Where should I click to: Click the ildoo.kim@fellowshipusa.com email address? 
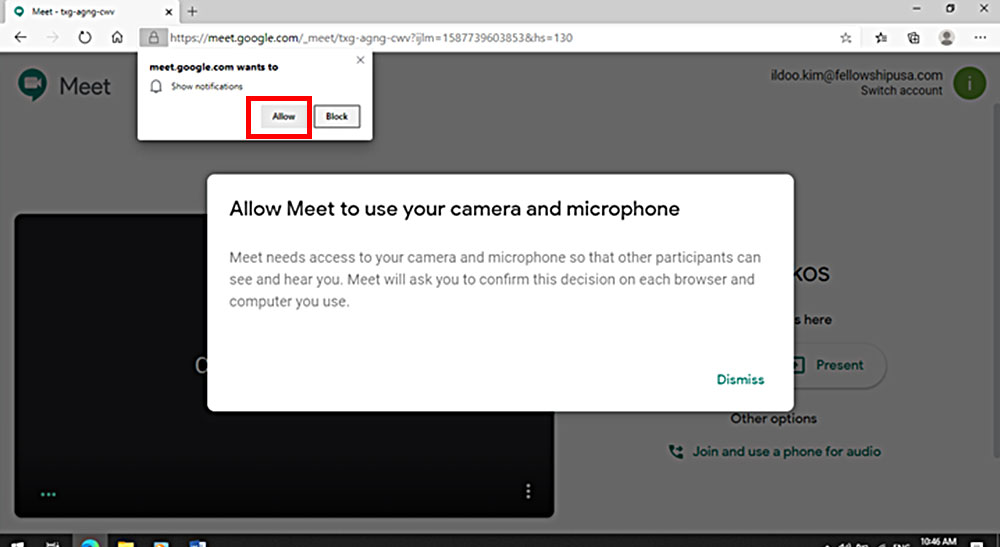click(x=857, y=75)
